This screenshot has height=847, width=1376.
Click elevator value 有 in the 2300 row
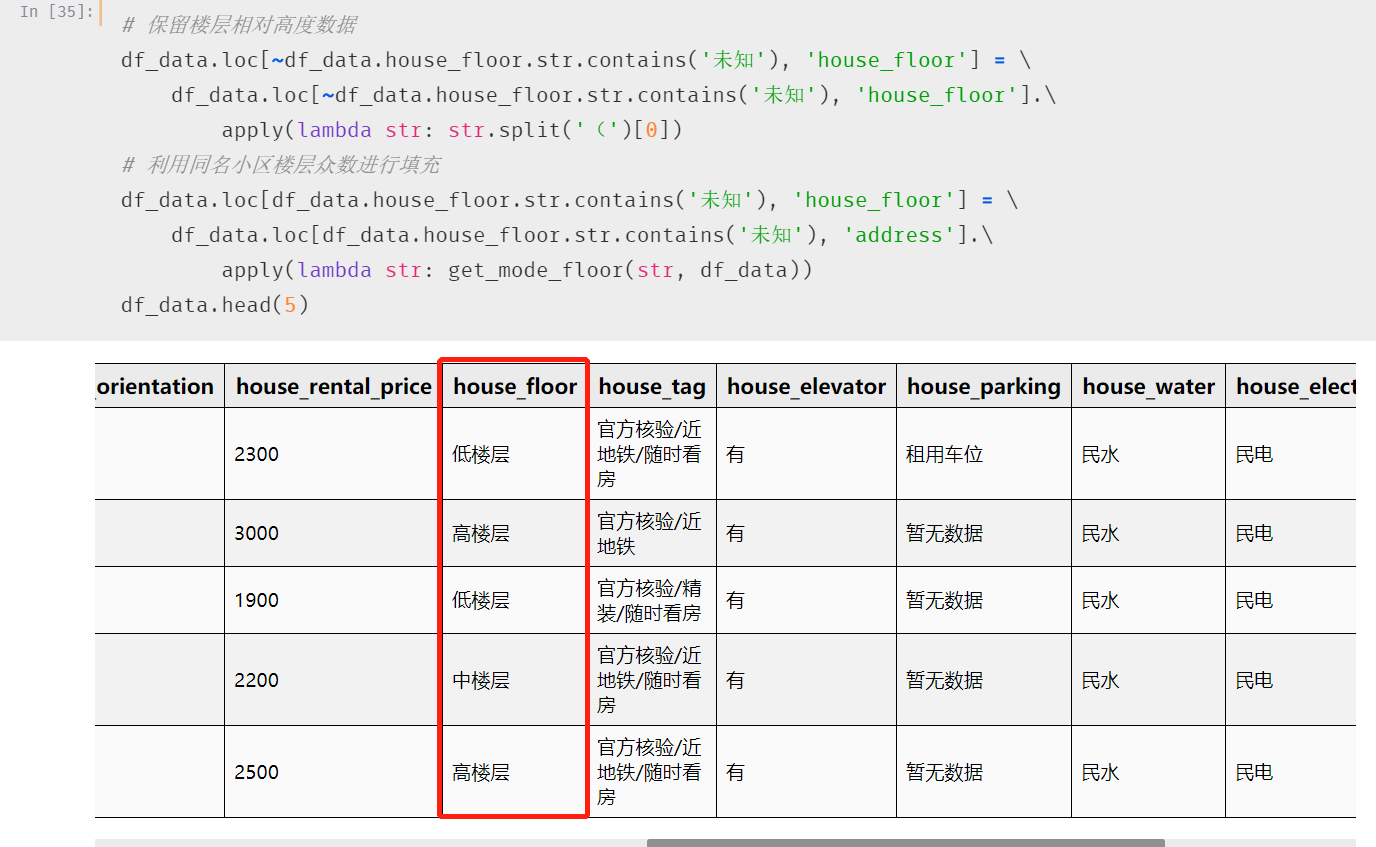pyautogui.click(x=735, y=454)
